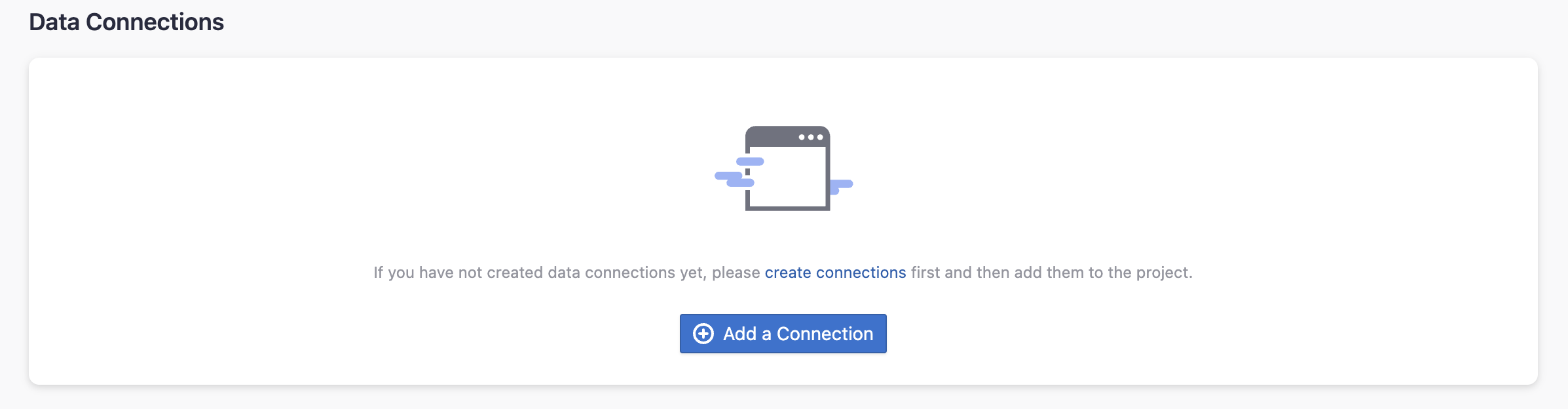
Task: Click the blue cloud lines left of the illustration
Action: point(736,174)
